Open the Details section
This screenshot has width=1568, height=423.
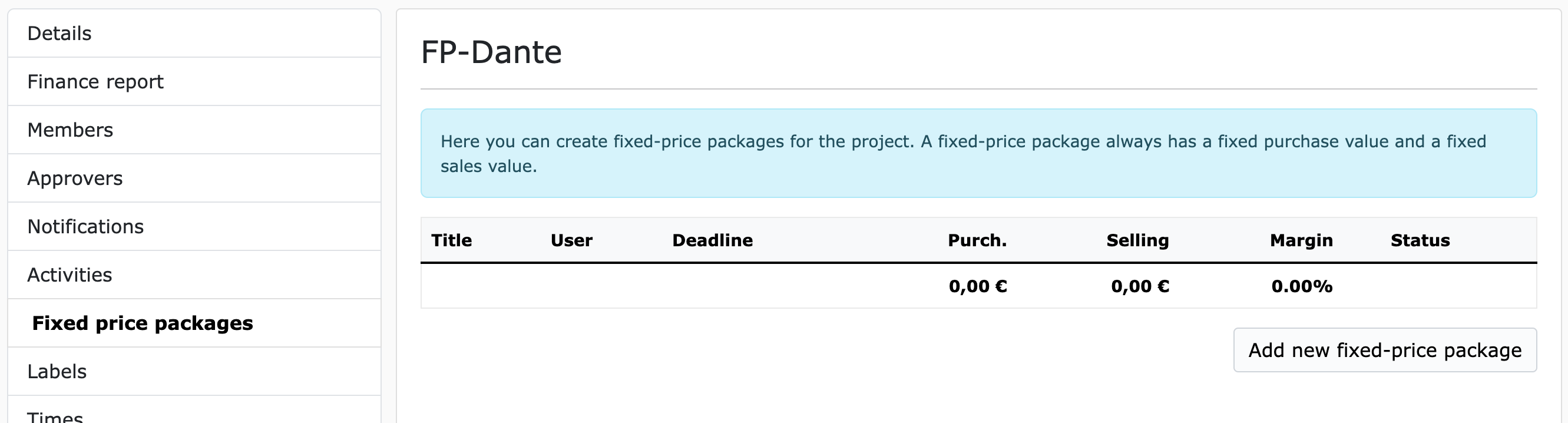point(59,33)
